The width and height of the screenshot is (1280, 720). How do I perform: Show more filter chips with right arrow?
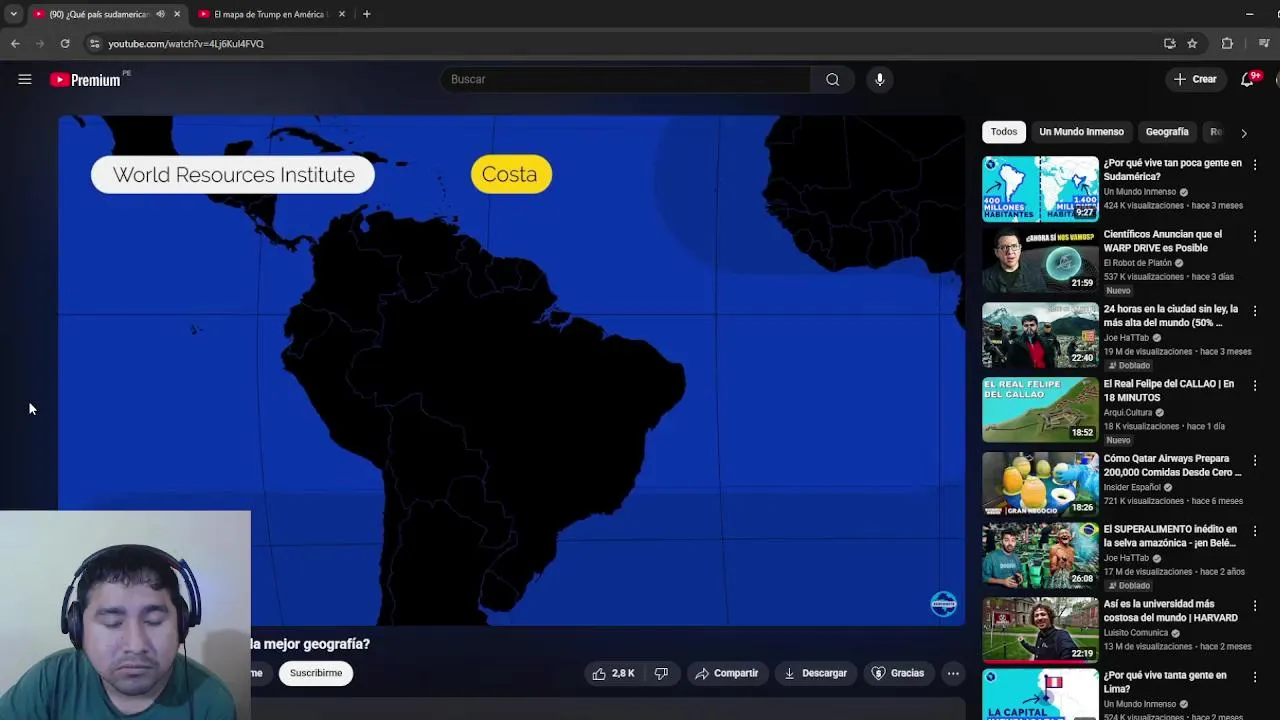coord(1243,132)
